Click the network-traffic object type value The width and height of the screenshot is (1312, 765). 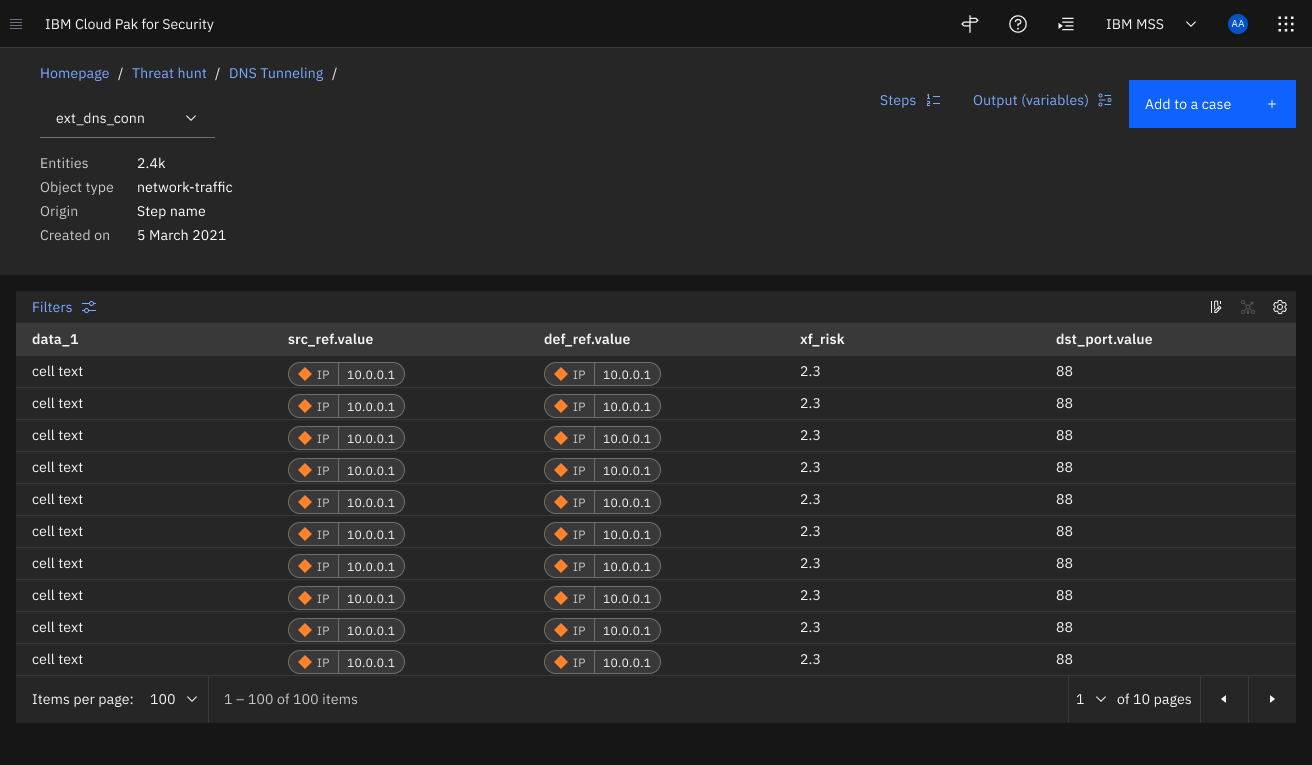point(185,187)
